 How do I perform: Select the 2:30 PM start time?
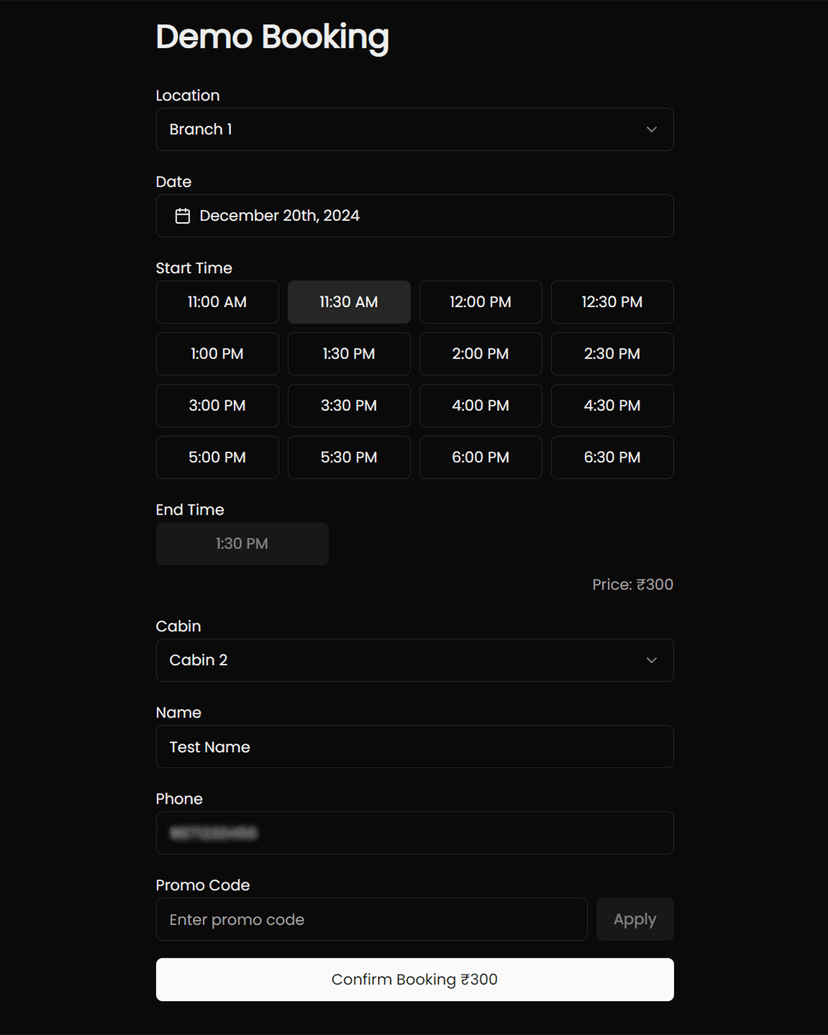[612, 353]
